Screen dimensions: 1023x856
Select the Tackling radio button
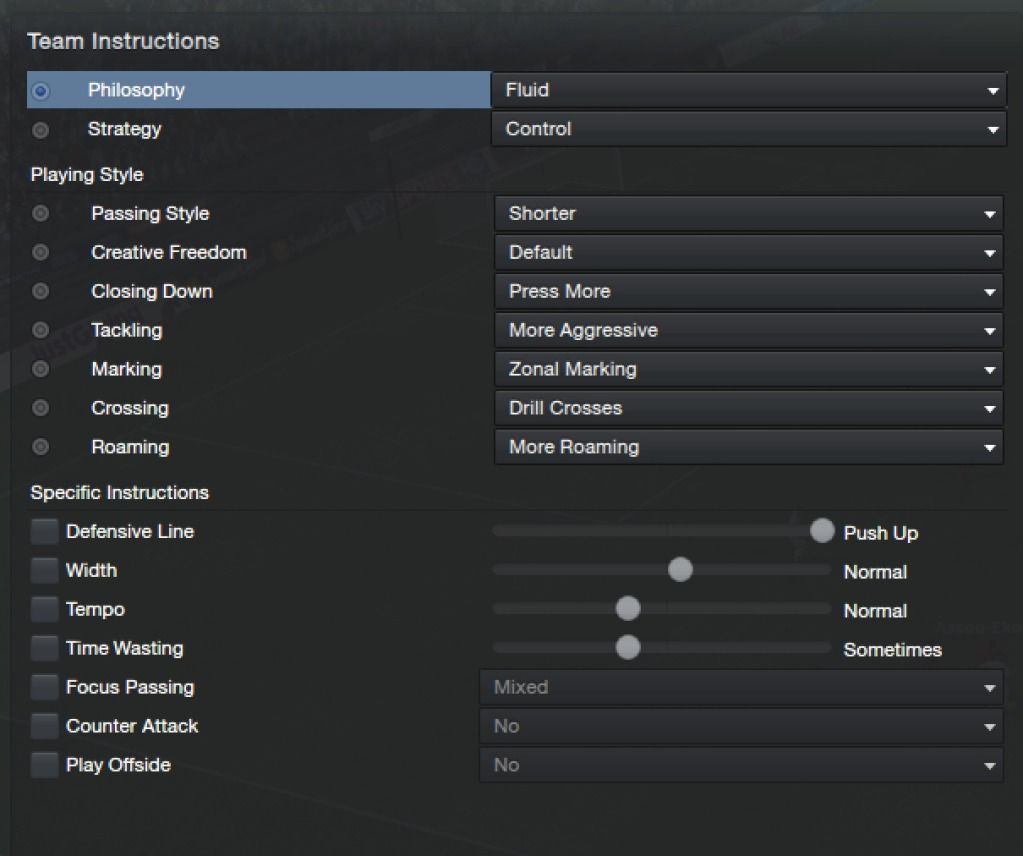tap(40, 330)
